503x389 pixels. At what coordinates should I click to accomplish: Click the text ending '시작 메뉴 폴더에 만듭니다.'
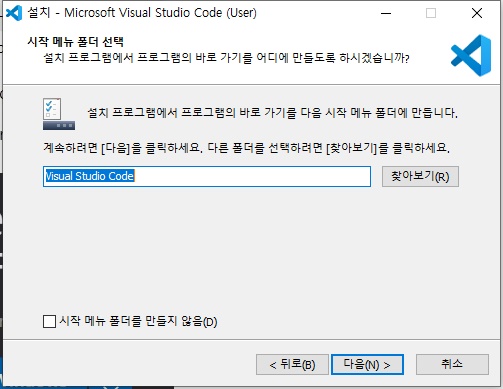coord(273,113)
